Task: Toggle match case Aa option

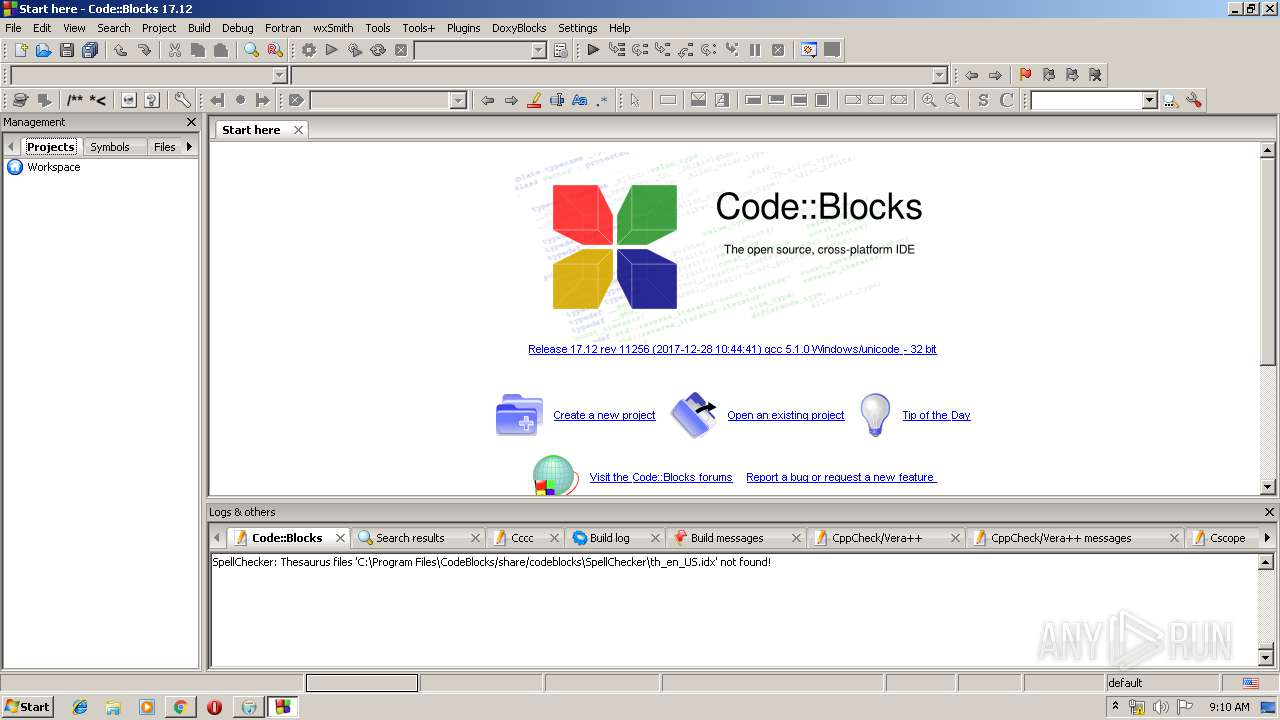Action: [579, 100]
